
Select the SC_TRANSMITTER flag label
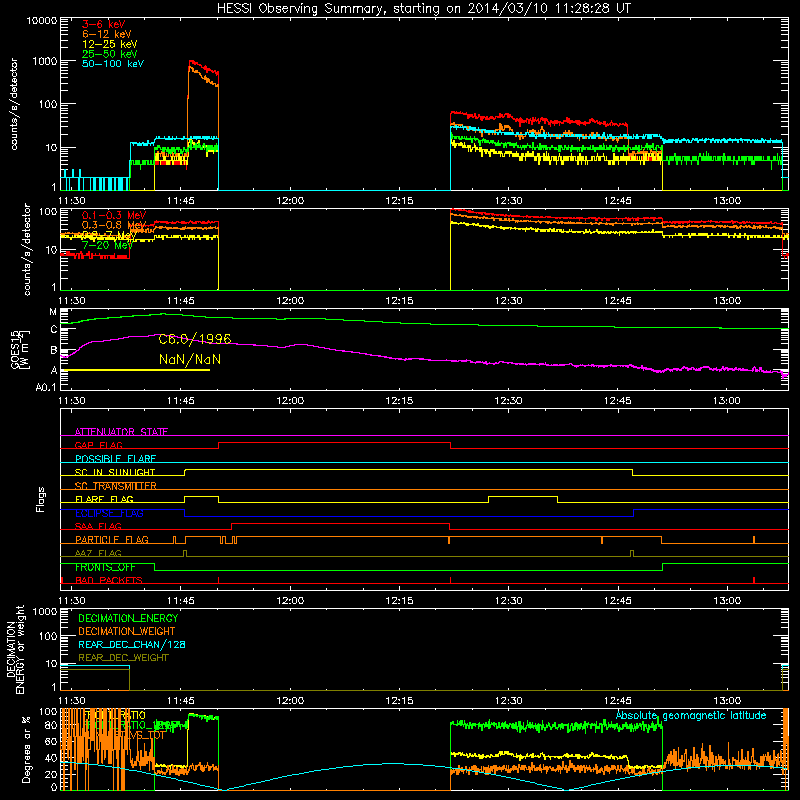(116, 486)
